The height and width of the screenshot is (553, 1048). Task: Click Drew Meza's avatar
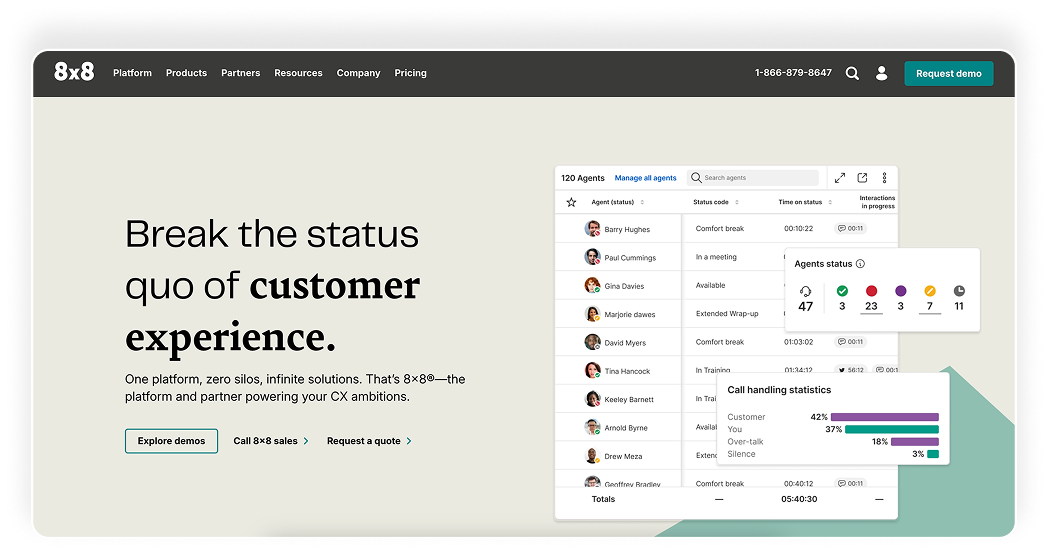592,456
